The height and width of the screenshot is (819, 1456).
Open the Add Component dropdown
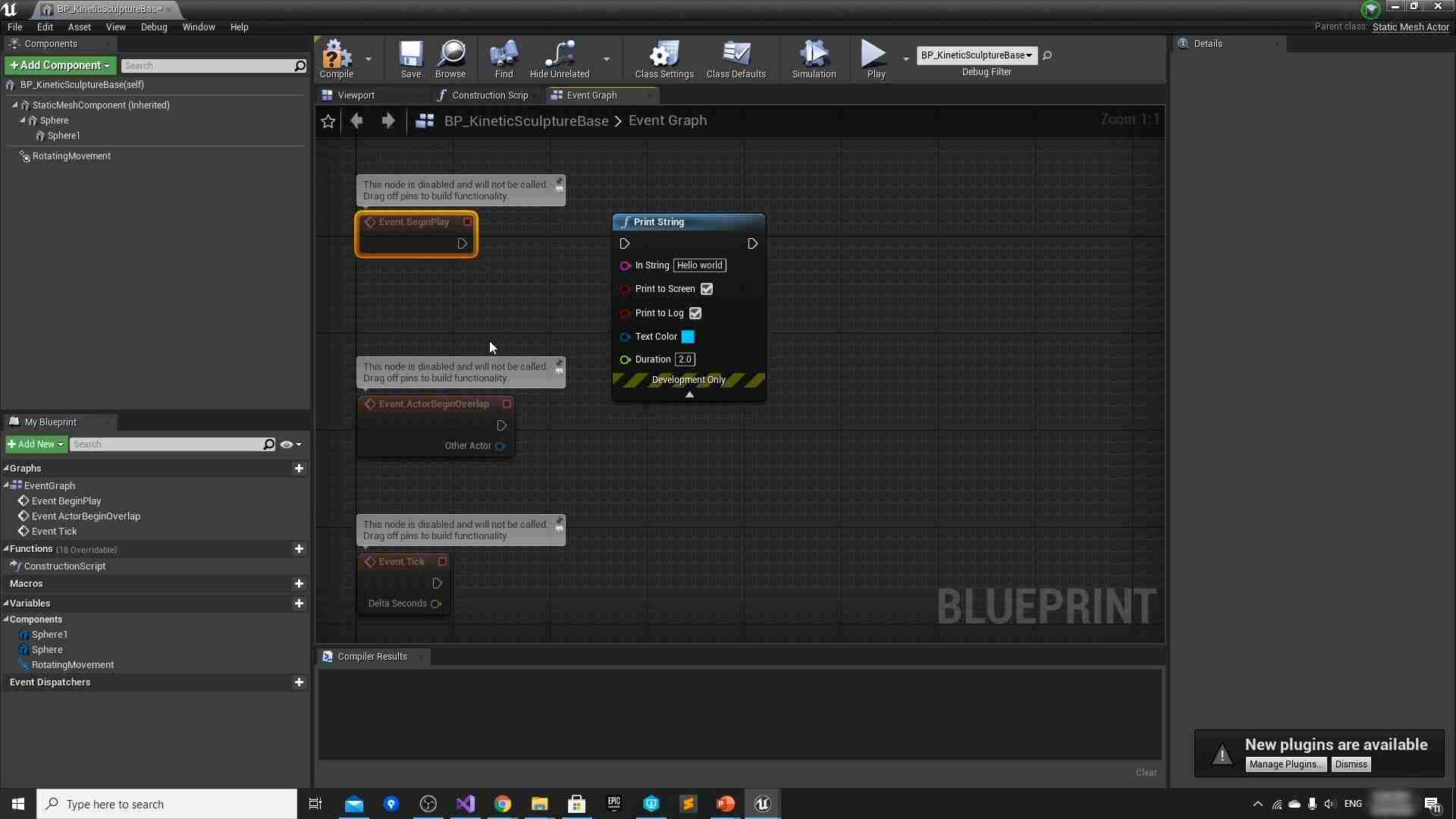tap(60, 65)
